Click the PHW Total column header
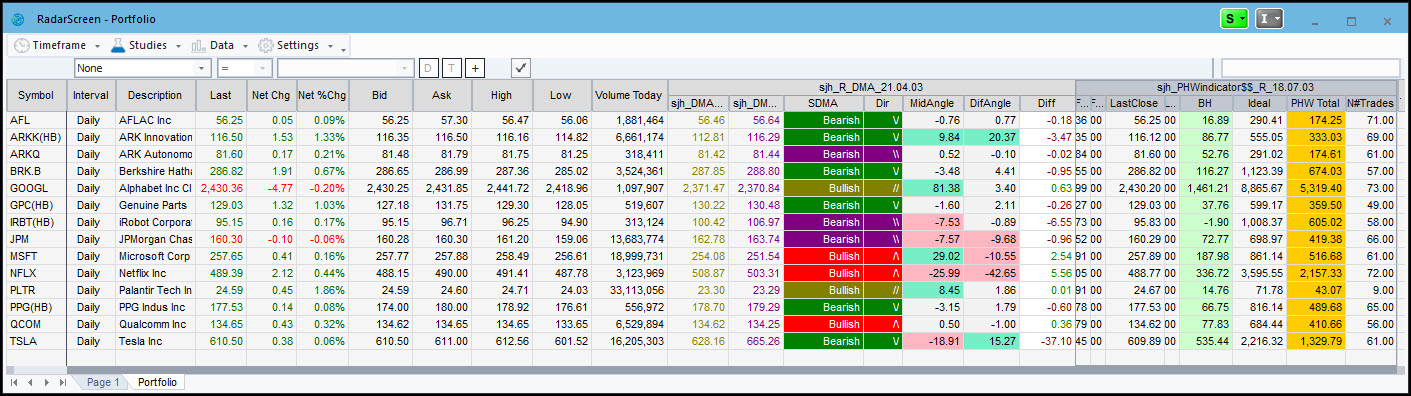The height and width of the screenshot is (396, 1411). point(1316,103)
